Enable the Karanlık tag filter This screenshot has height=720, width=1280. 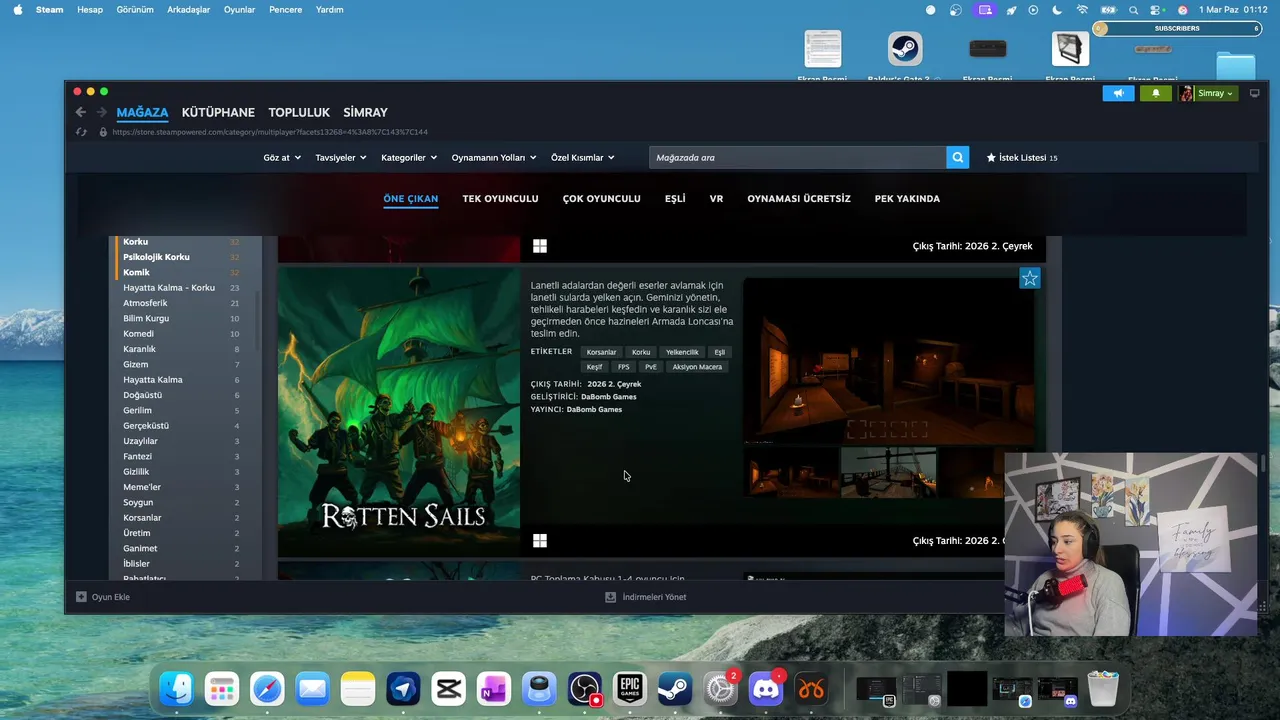coord(139,349)
